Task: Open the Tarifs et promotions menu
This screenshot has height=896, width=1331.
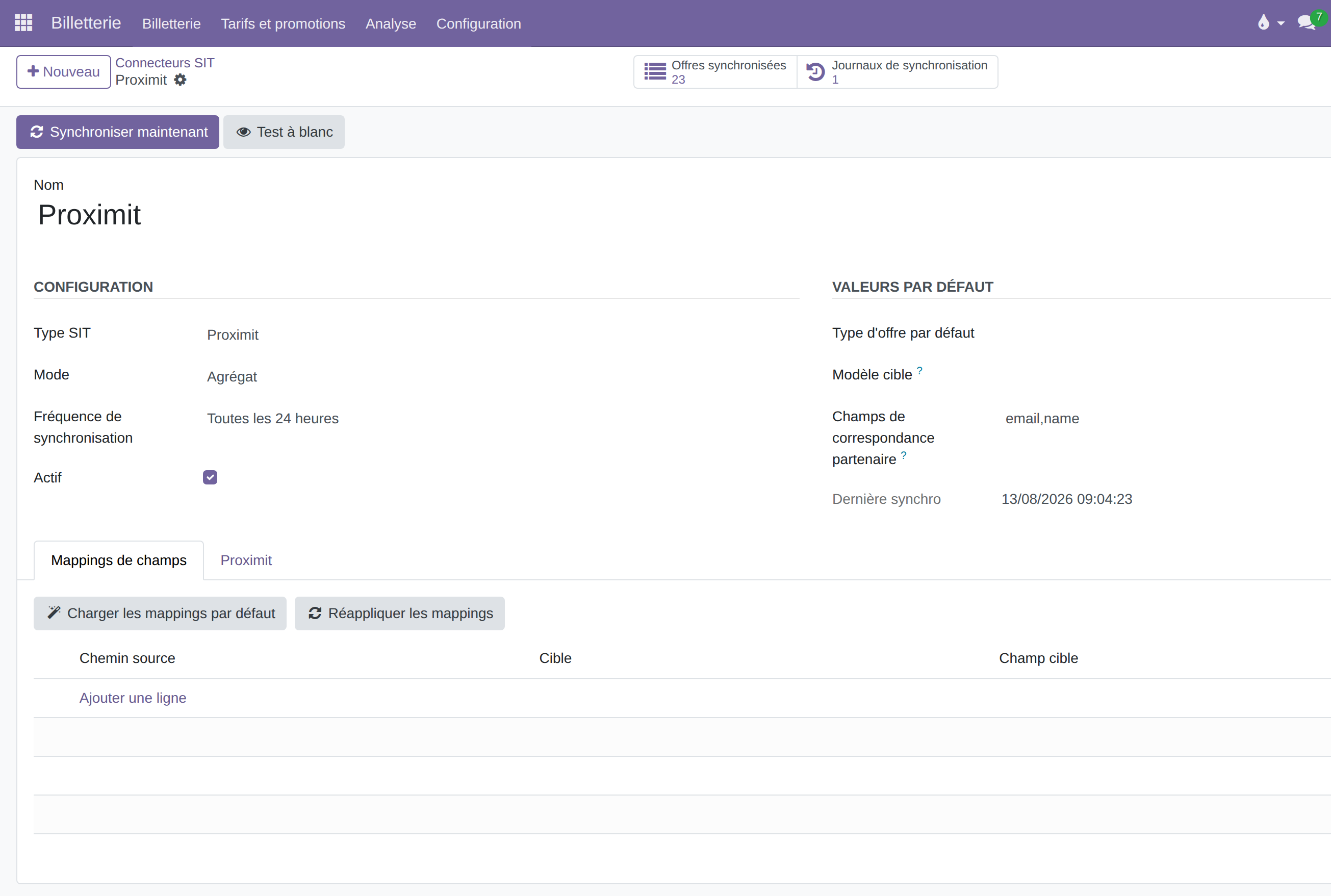Action: pos(283,23)
